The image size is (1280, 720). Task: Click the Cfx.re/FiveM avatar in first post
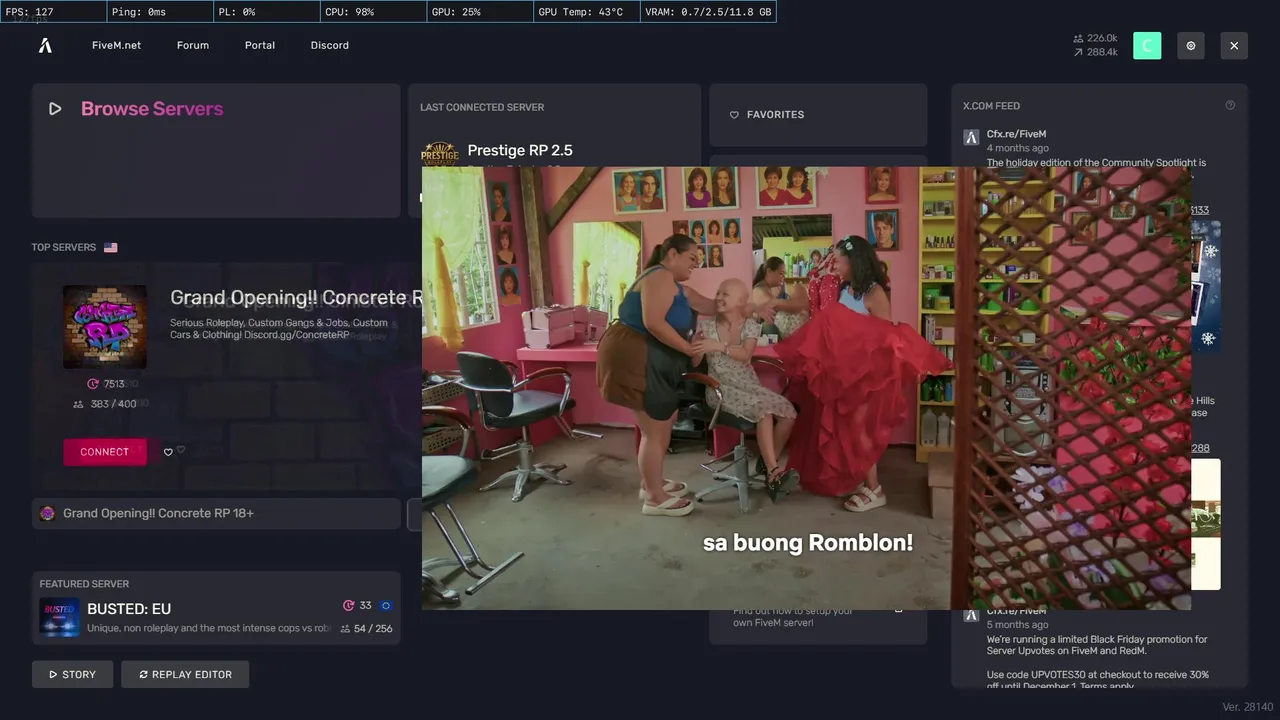[971, 137]
